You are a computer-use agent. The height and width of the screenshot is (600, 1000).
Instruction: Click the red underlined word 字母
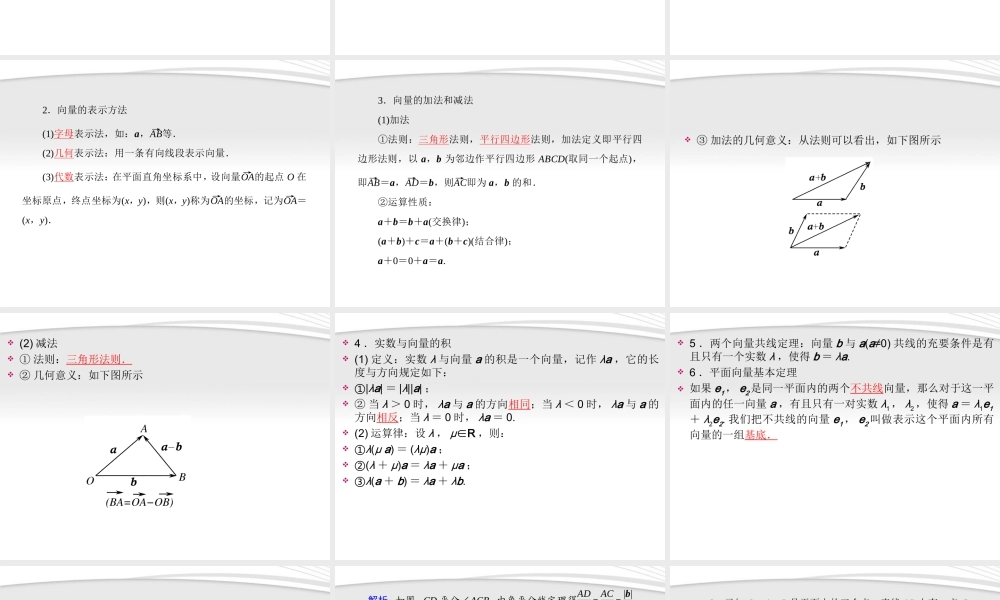pyautogui.click(x=64, y=134)
